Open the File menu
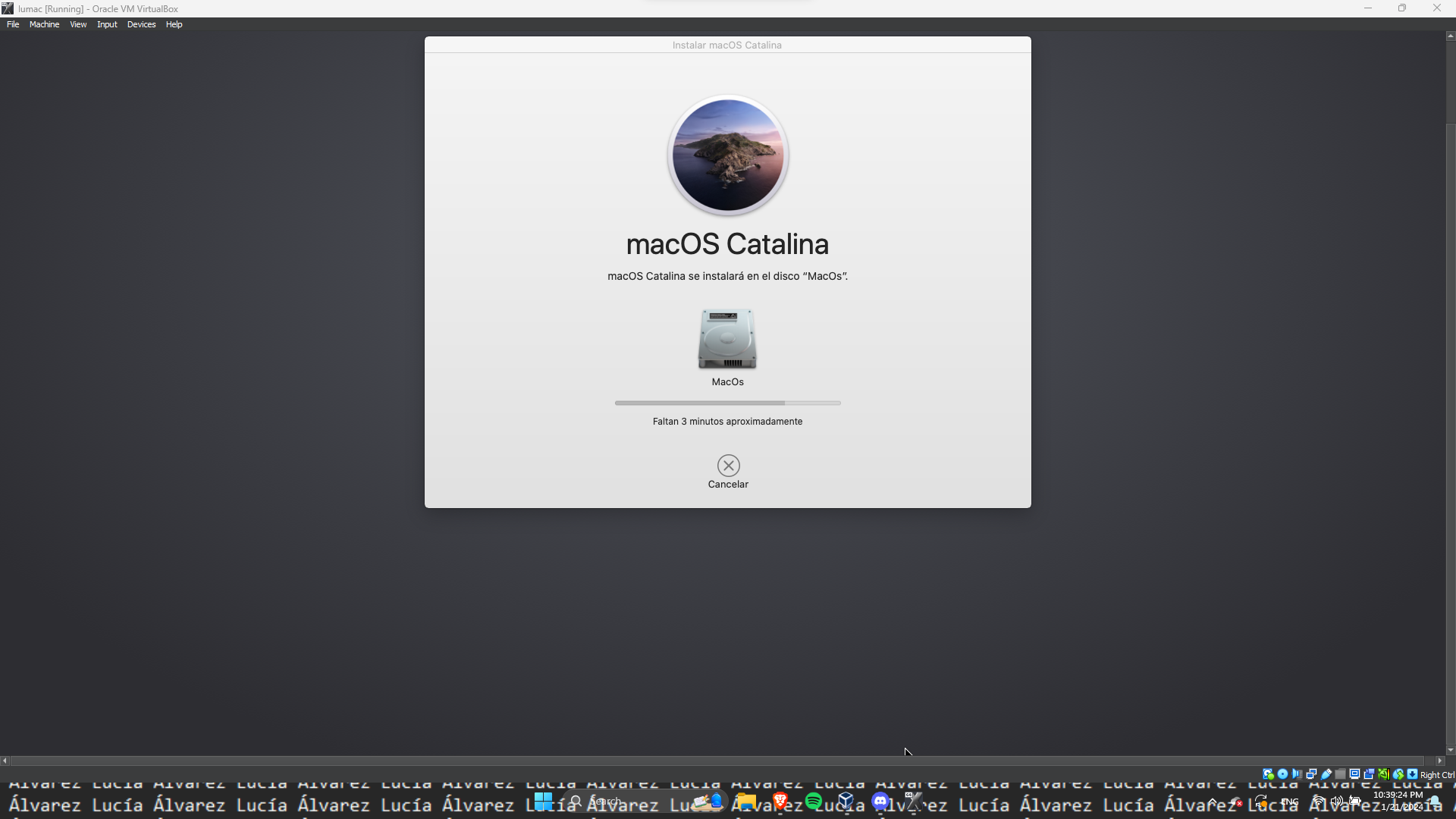Image resolution: width=1456 pixels, height=819 pixels. click(x=13, y=24)
